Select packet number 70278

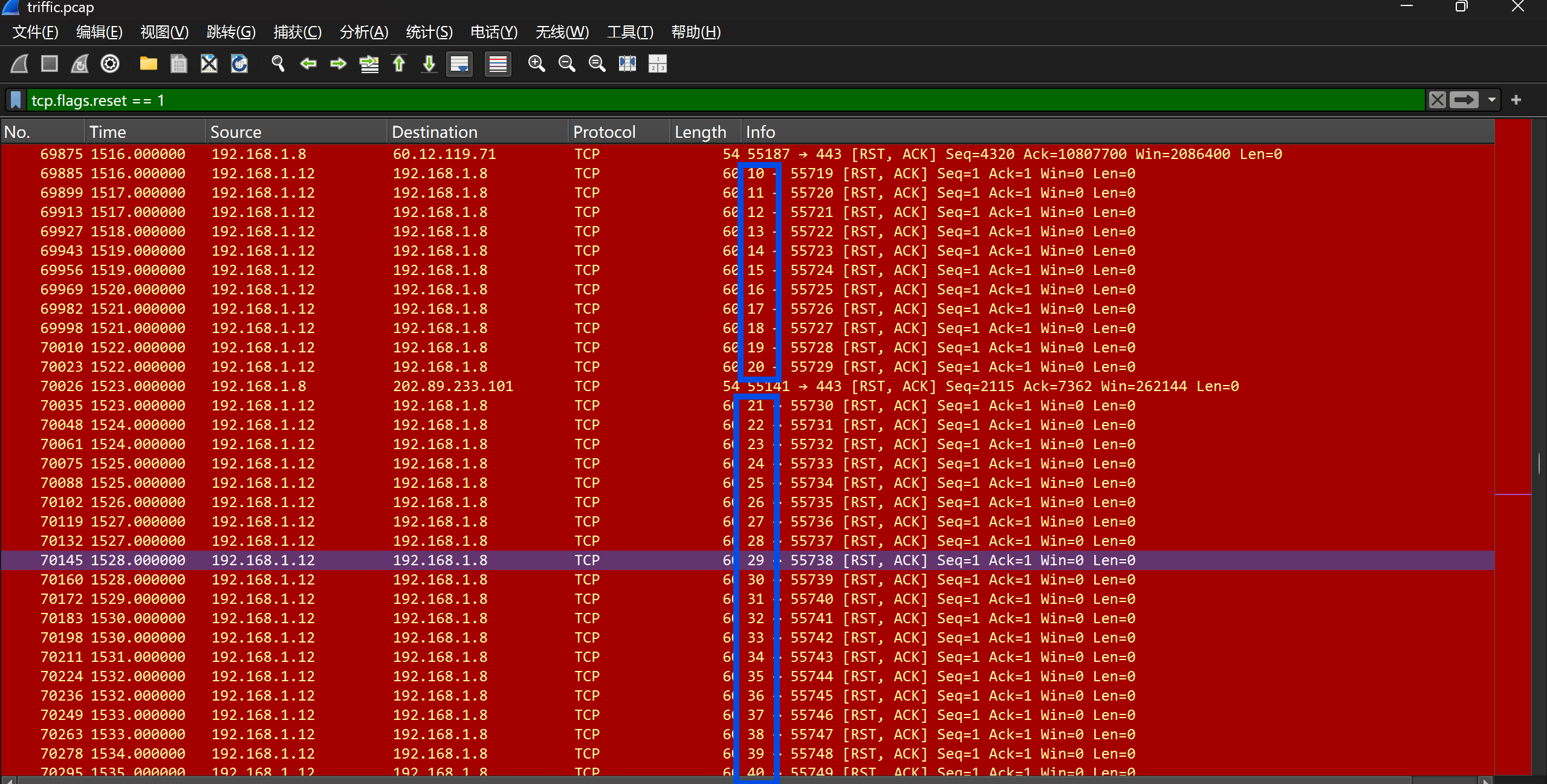748,754
